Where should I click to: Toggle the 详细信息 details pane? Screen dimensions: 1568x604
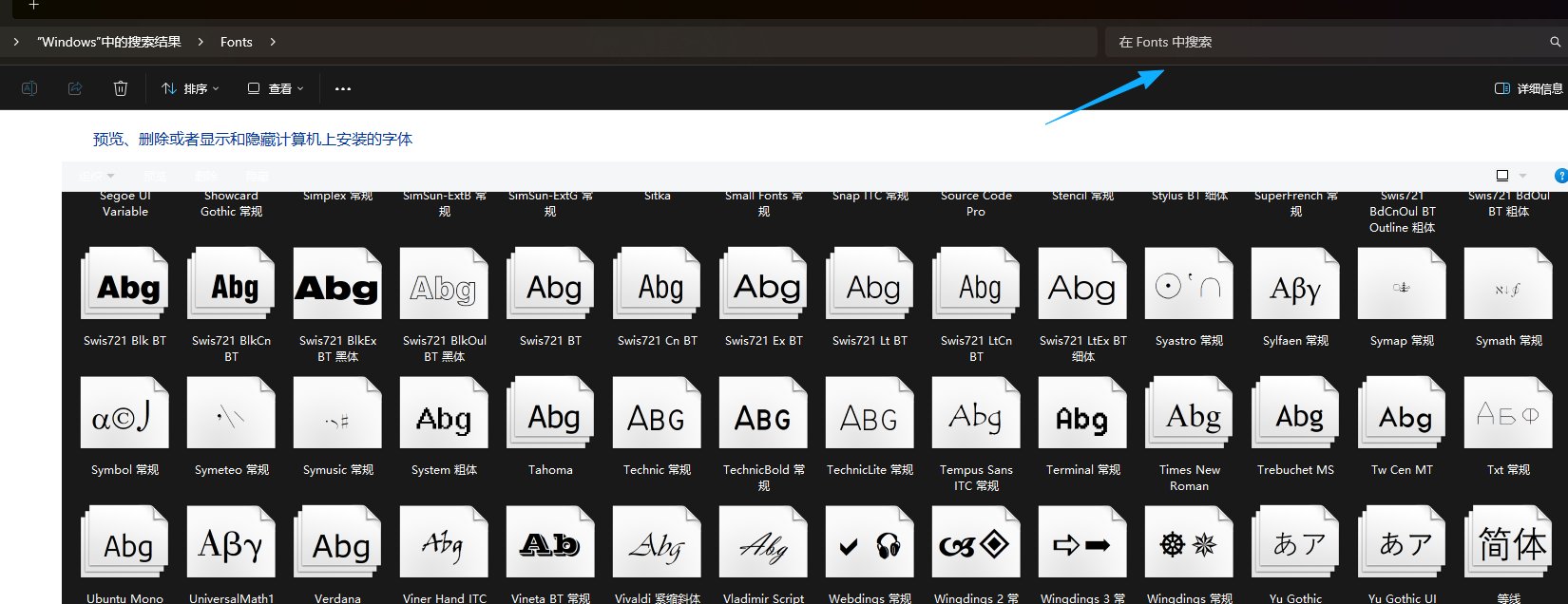click(1528, 88)
